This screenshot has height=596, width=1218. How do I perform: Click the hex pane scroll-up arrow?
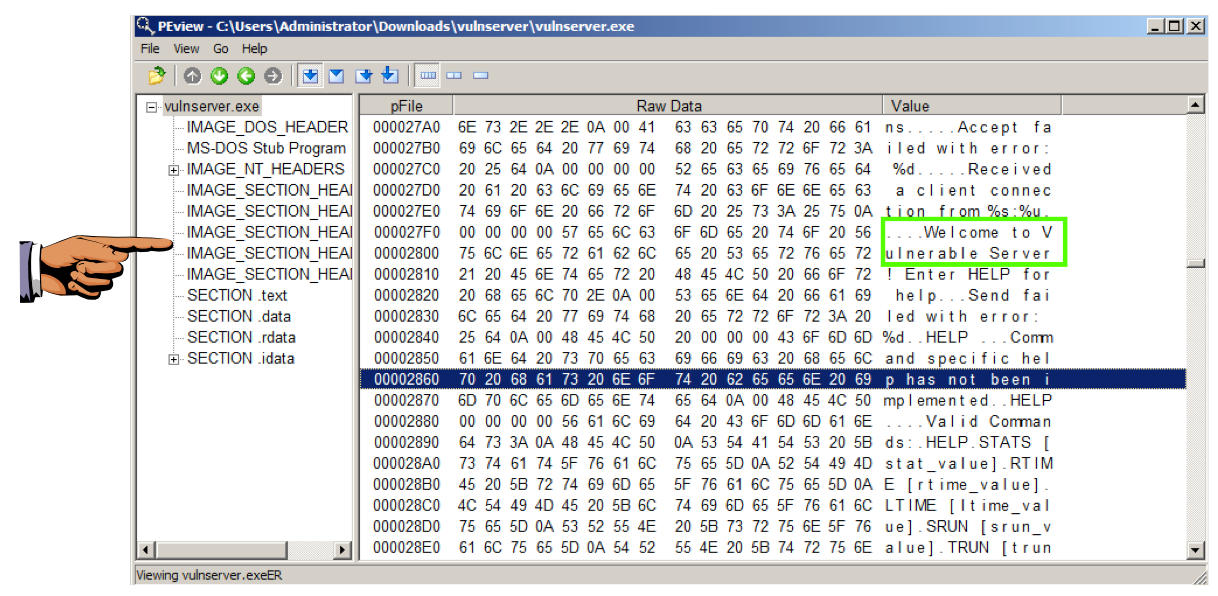click(x=1195, y=105)
